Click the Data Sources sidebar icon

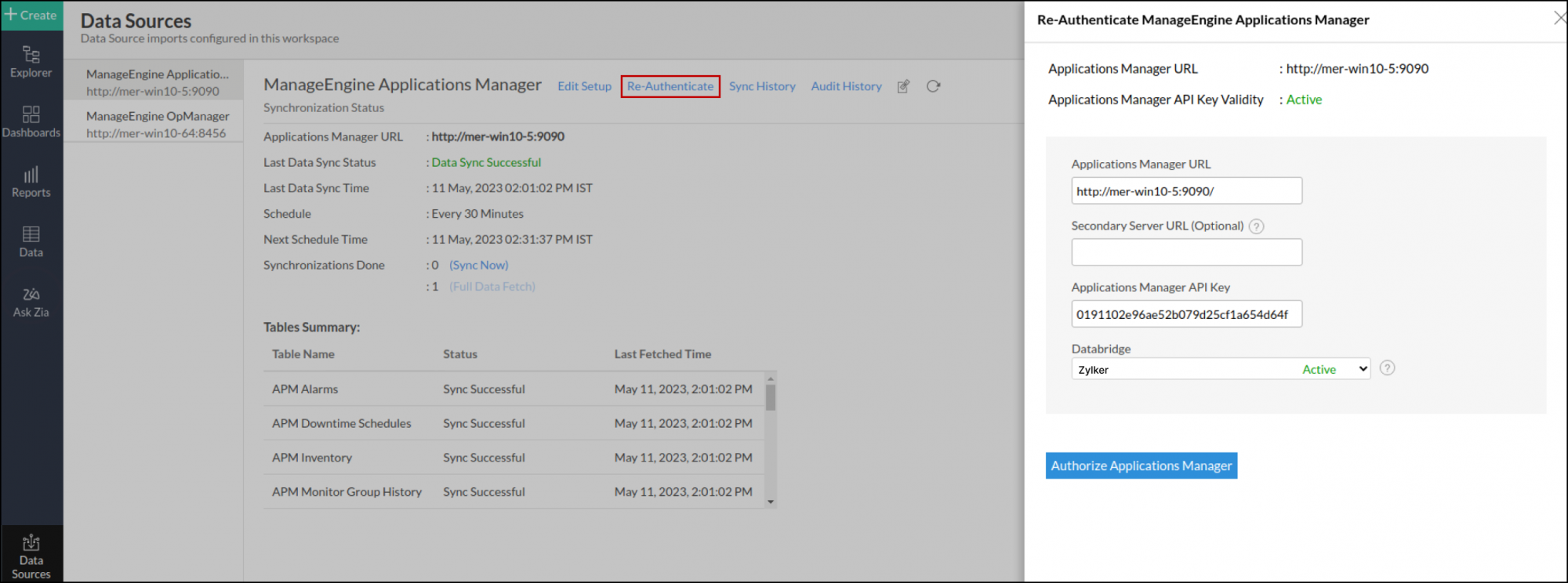[31, 556]
